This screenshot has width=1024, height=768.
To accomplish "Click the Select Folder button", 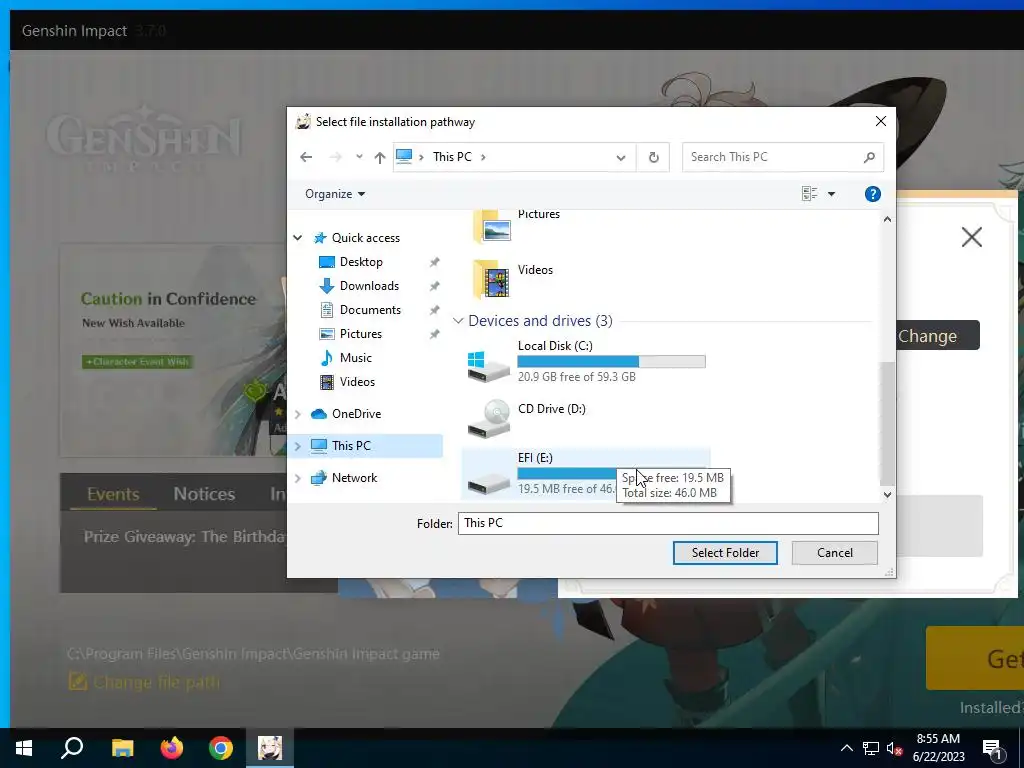I will point(725,552).
